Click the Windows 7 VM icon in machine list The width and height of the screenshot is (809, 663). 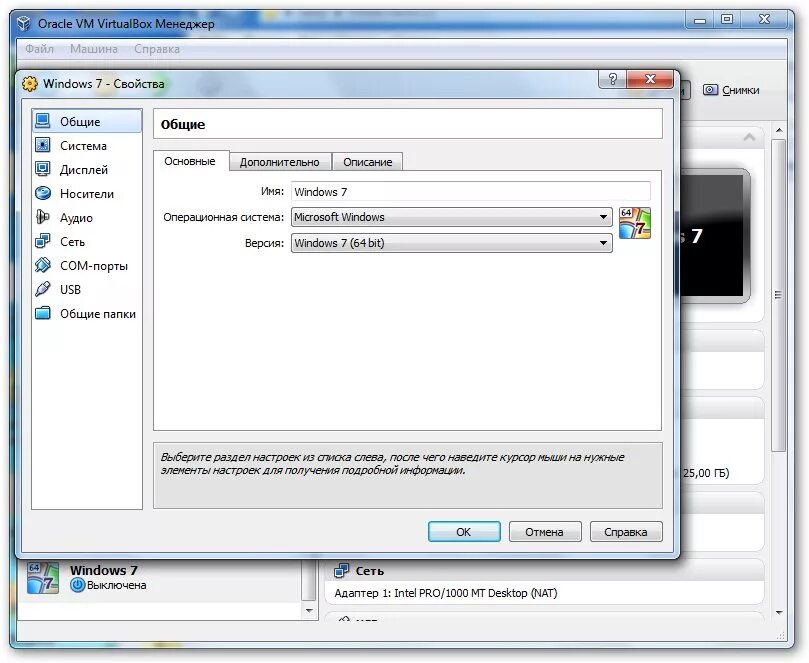click(x=43, y=577)
